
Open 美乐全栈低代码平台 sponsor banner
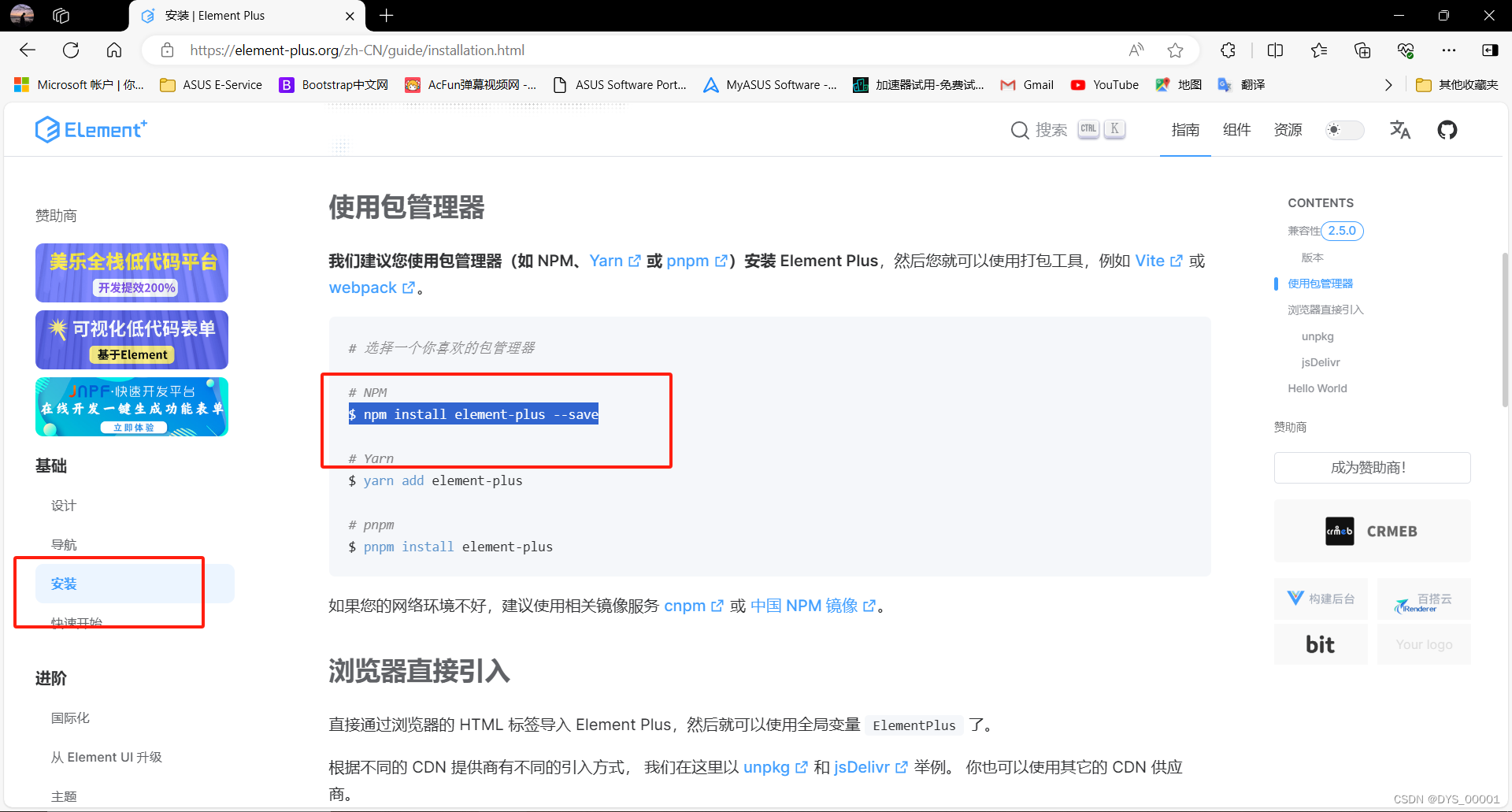pos(132,273)
